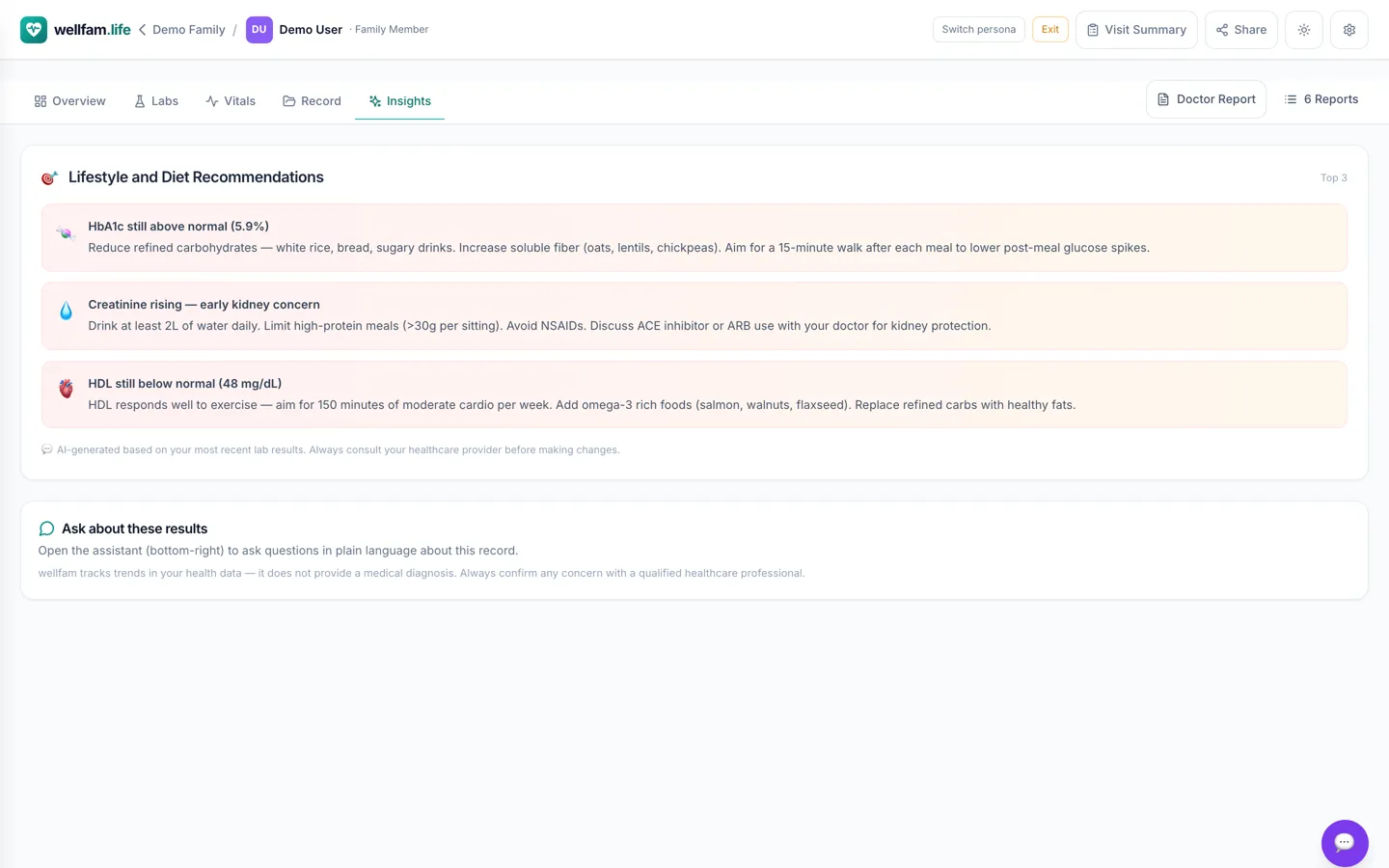Click the Switch persona button

click(979, 30)
